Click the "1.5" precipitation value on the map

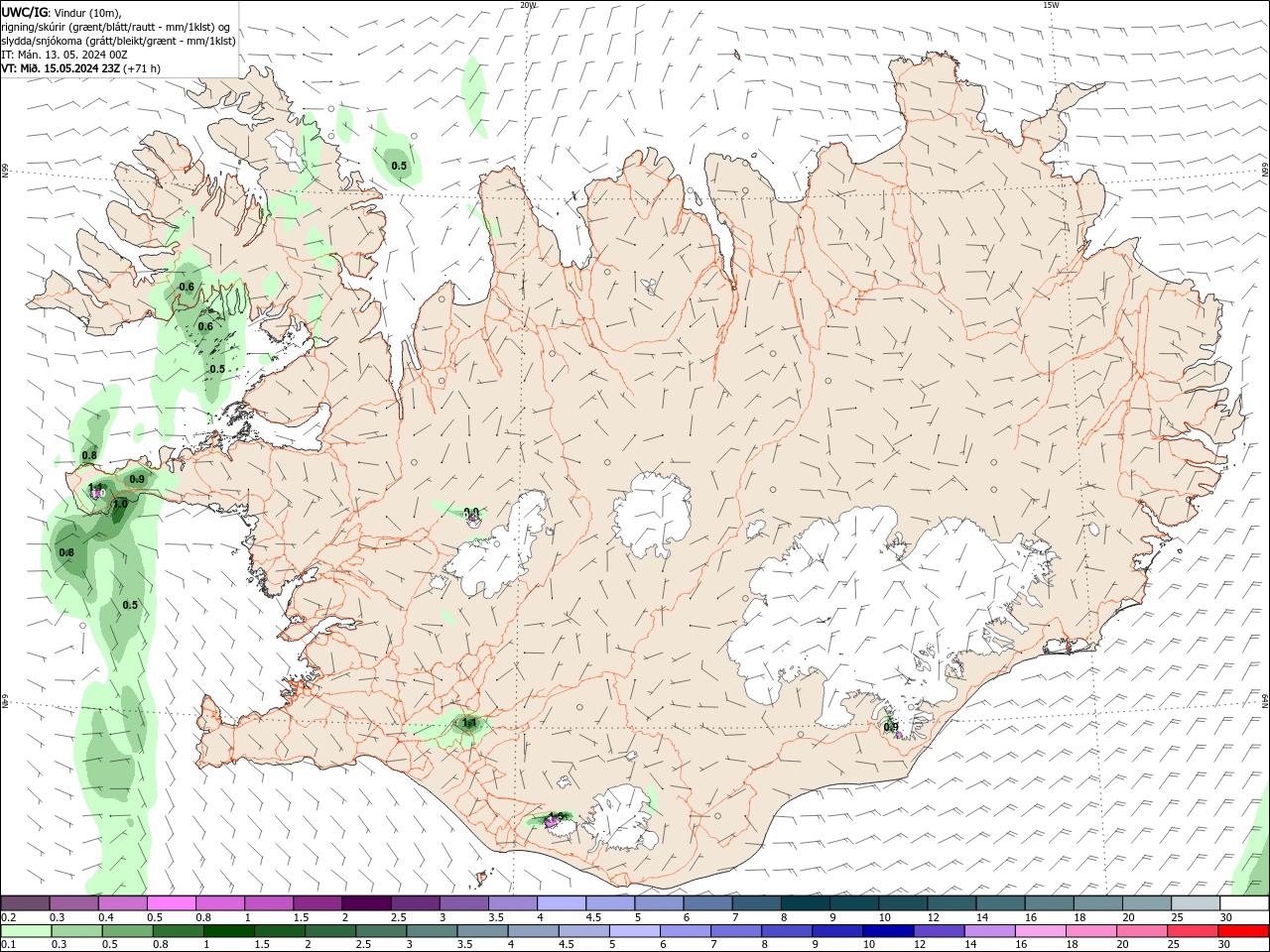pos(557,817)
